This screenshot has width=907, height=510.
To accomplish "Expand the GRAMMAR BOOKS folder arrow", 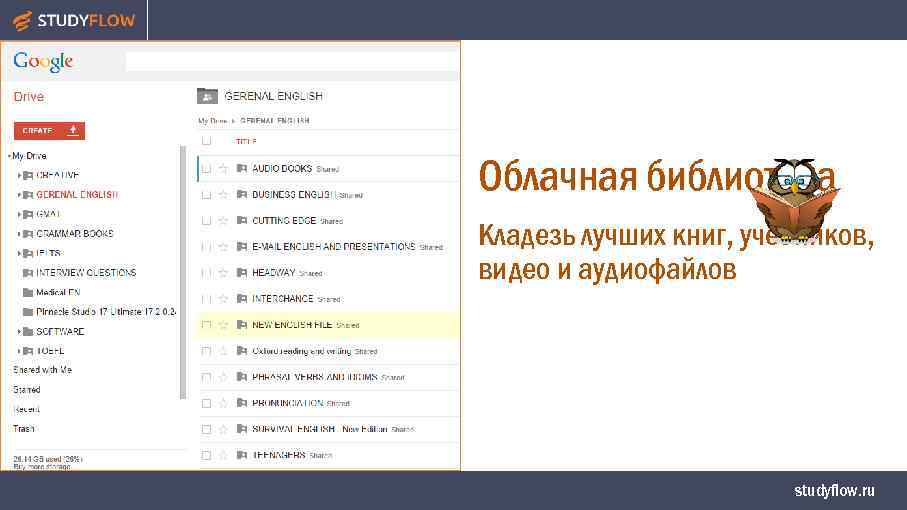I will (19, 234).
